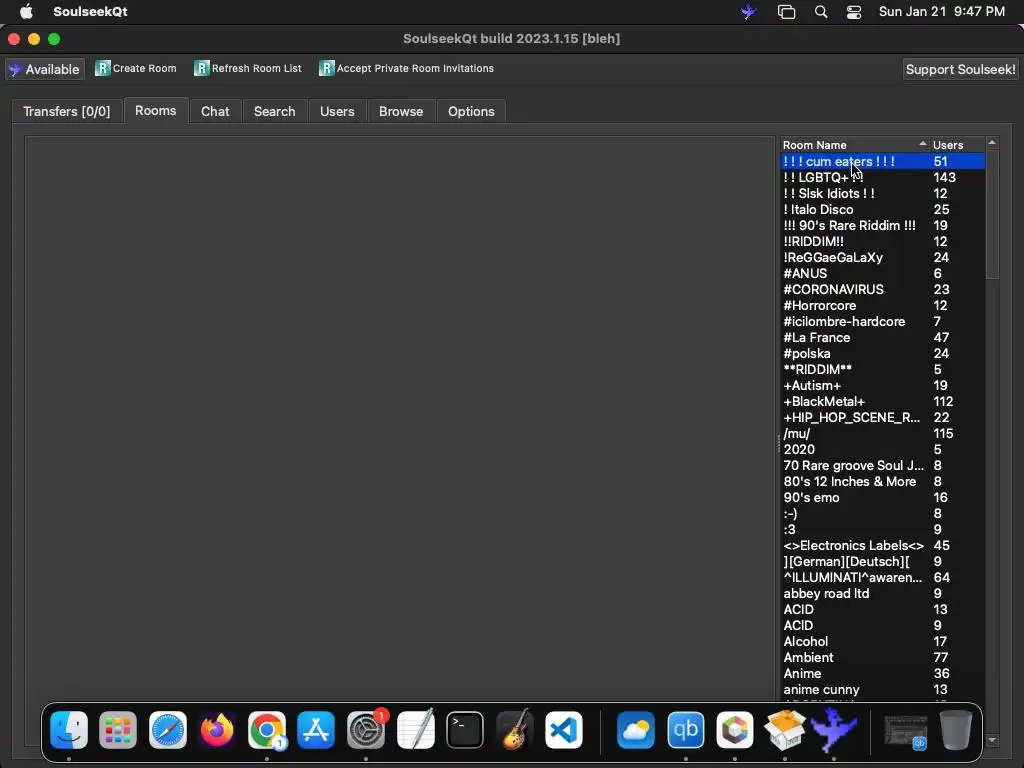Click Accept Private Room Invitations
The image size is (1024, 768).
tap(406, 69)
